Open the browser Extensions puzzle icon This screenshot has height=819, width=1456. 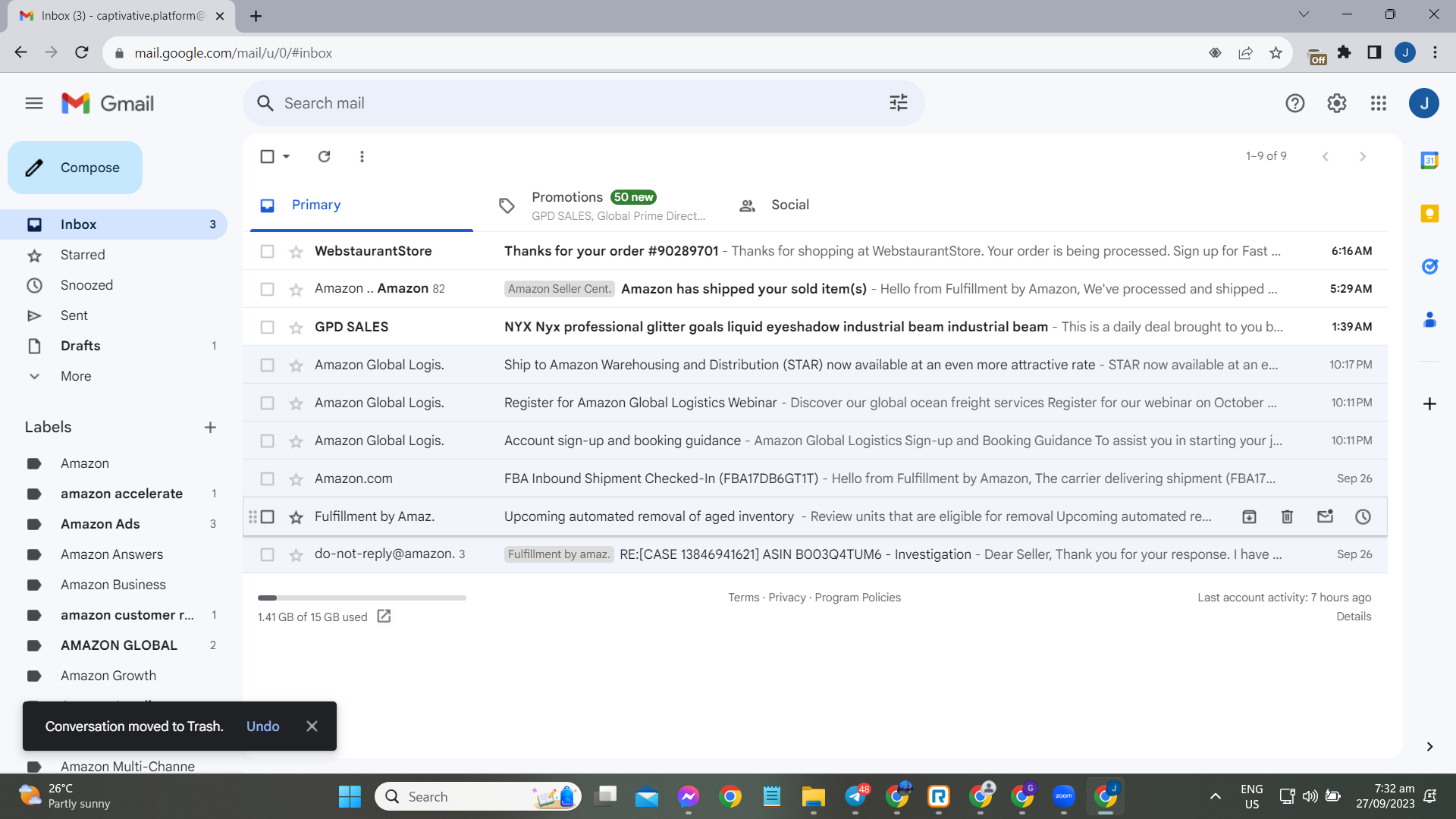(1345, 52)
